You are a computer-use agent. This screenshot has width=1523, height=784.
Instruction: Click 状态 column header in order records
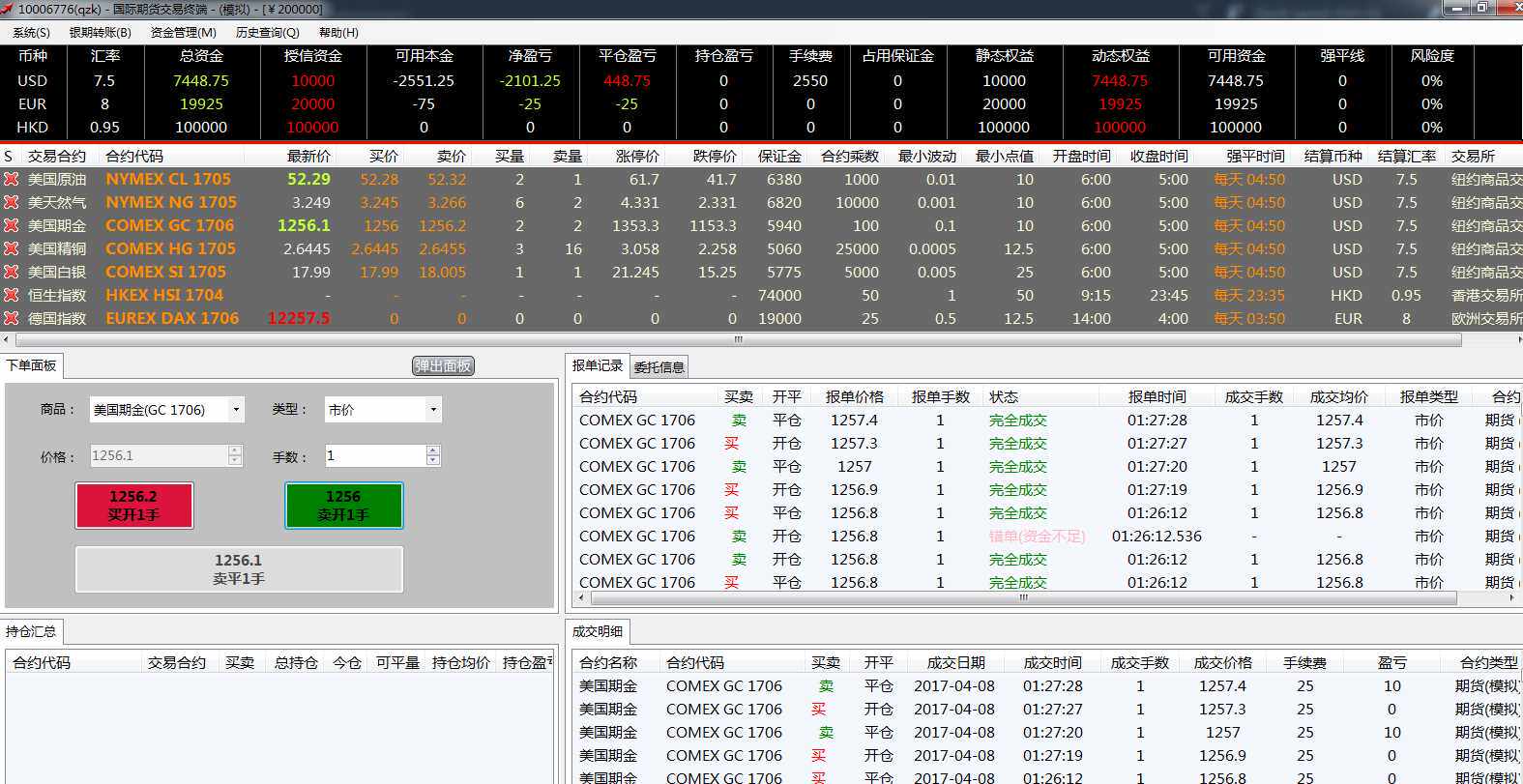[1003, 396]
